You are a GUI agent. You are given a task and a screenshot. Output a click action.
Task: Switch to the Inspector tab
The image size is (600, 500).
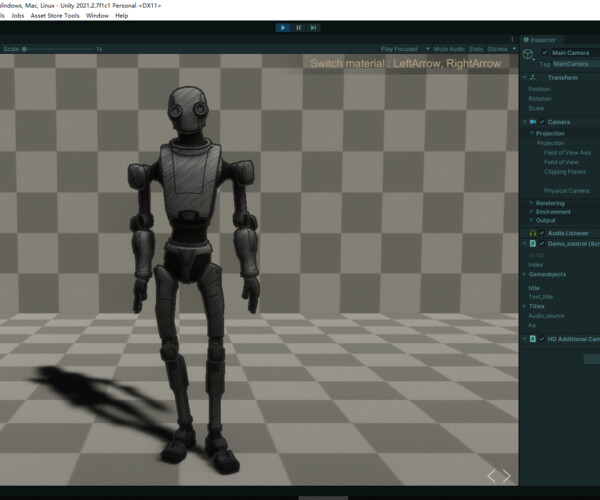point(543,40)
